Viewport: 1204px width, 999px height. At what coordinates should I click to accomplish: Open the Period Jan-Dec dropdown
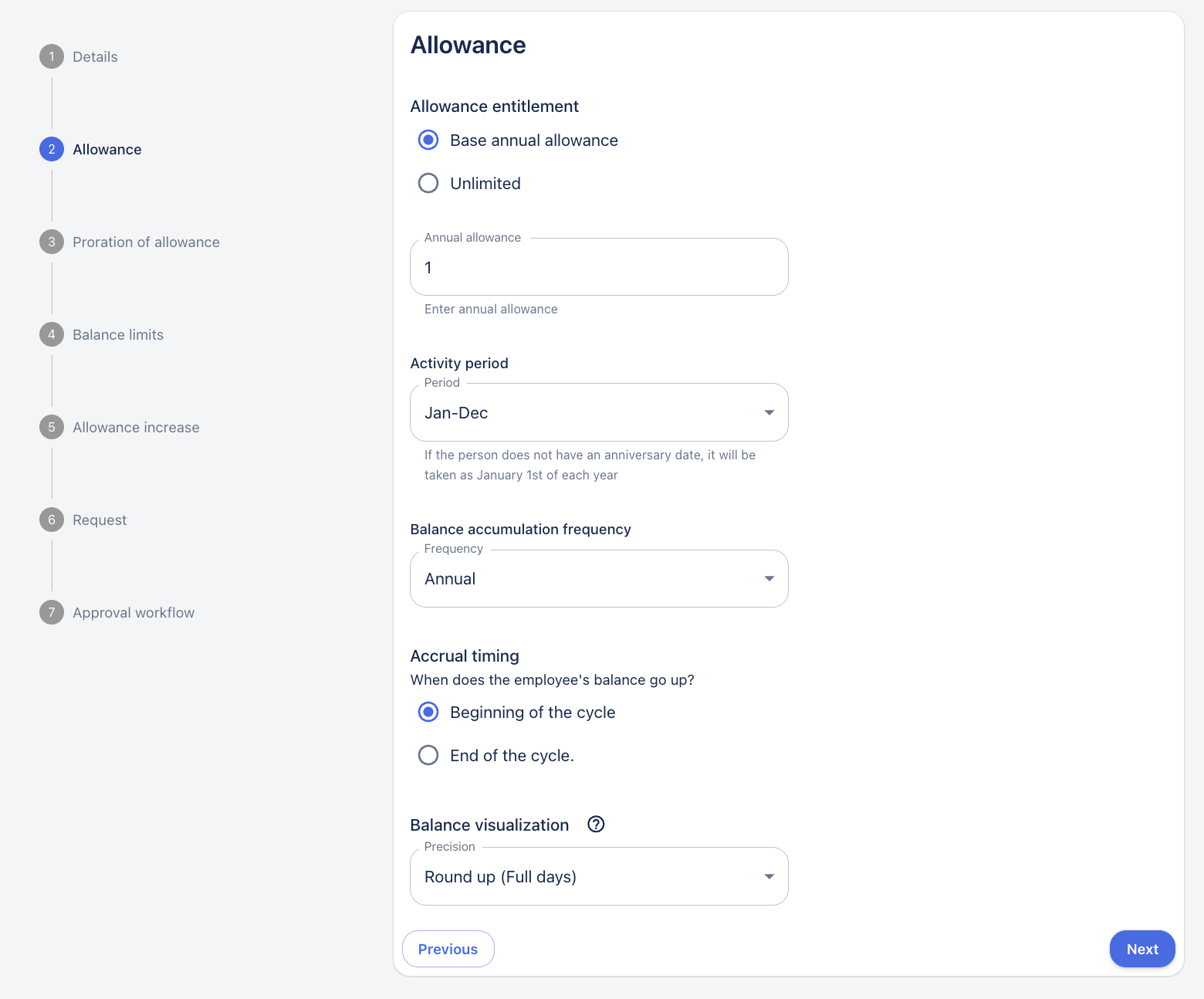pos(599,412)
